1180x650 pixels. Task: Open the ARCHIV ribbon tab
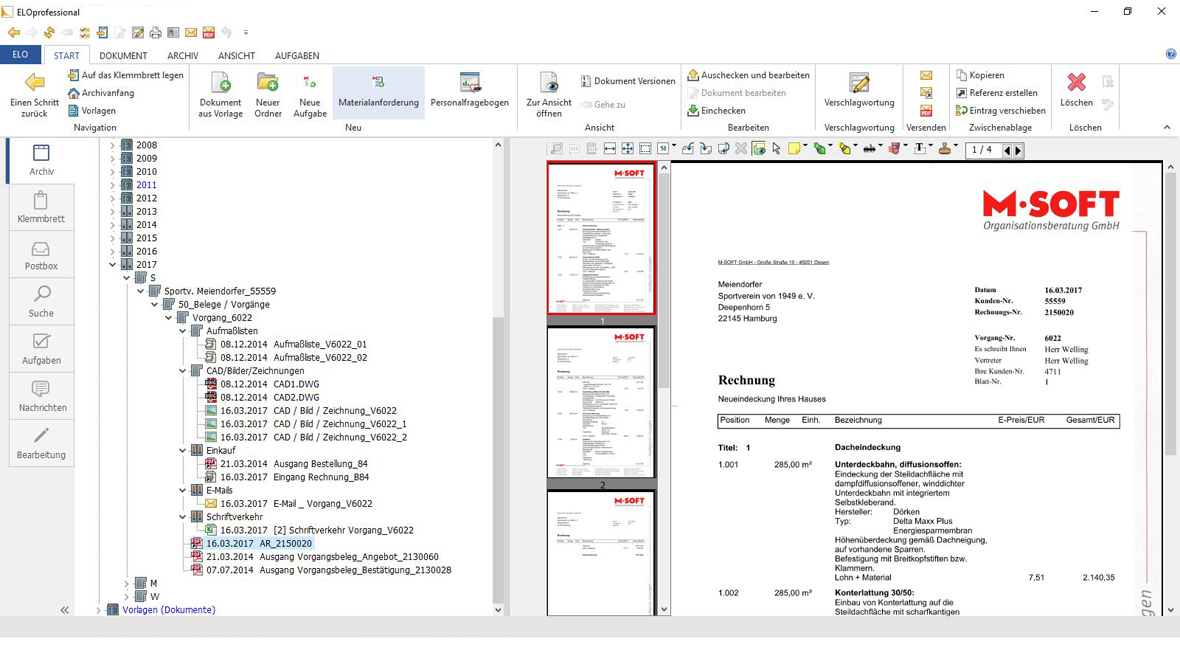pos(182,56)
